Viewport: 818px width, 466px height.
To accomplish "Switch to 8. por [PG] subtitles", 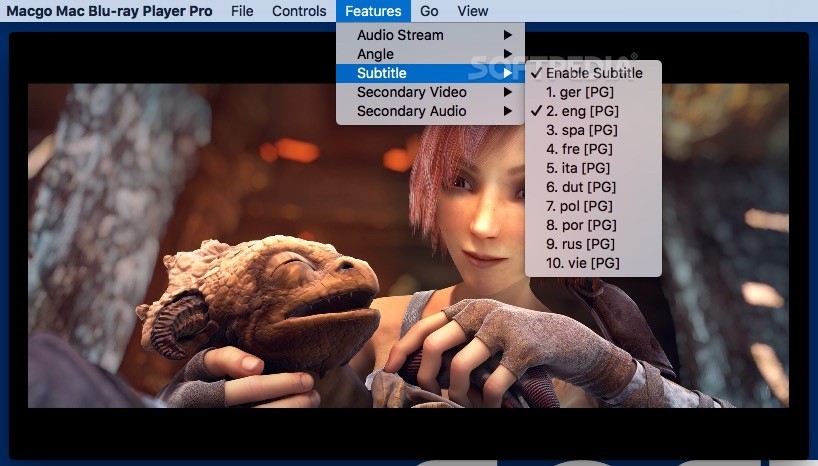I will pyautogui.click(x=580, y=225).
